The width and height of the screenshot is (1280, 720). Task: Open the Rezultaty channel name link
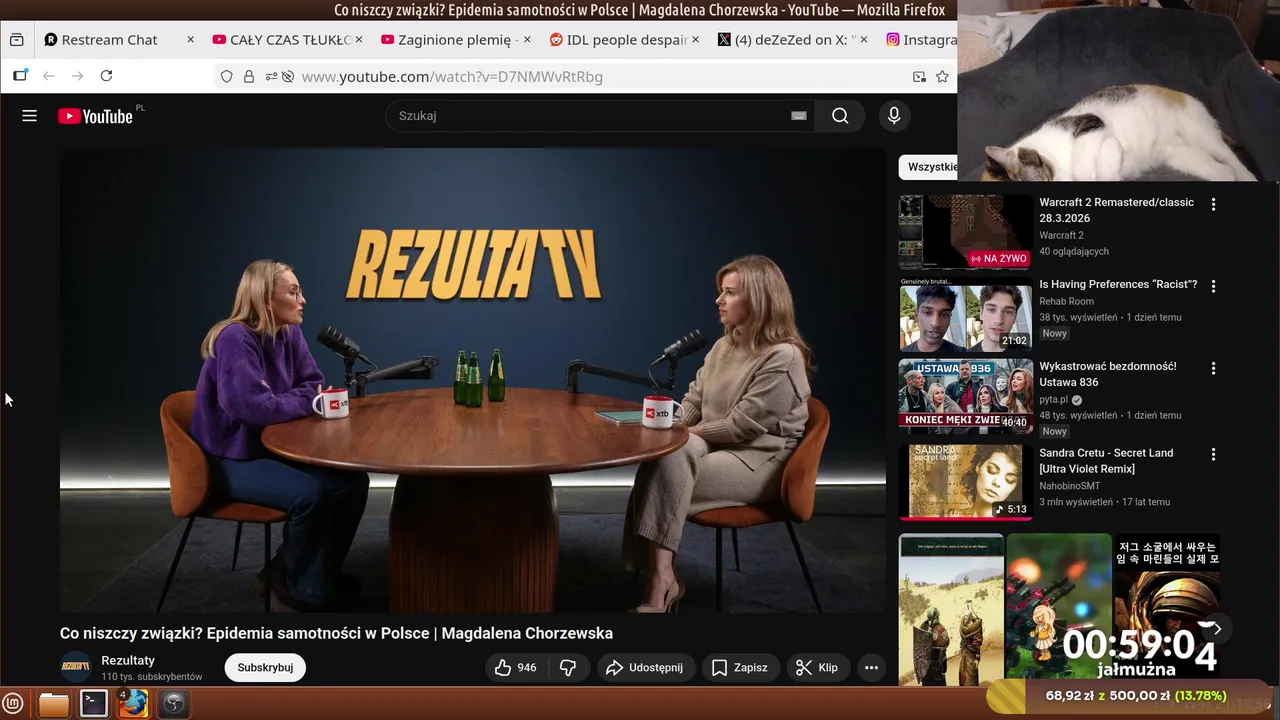(128, 660)
